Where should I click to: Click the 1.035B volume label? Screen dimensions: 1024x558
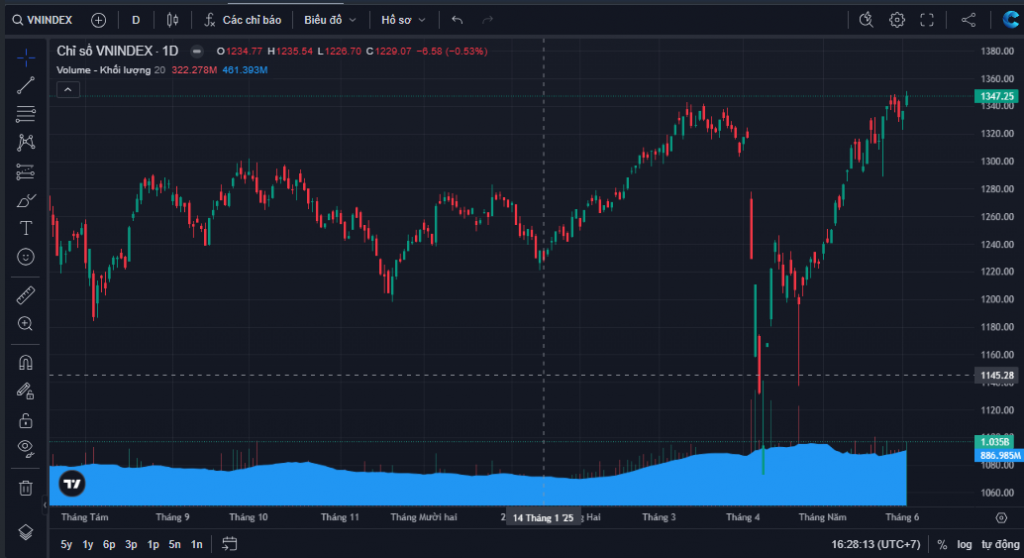pyautogui.click(x=993, y=442)
